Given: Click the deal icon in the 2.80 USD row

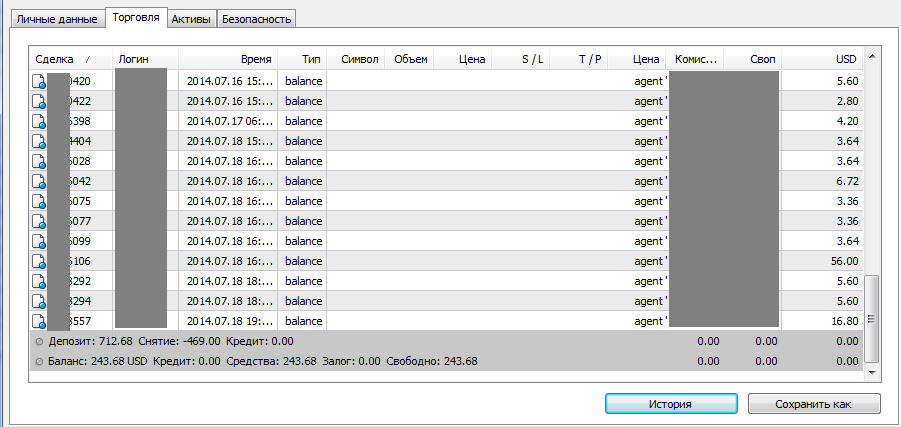Looking at the screenshot, I should coord(39,101).
